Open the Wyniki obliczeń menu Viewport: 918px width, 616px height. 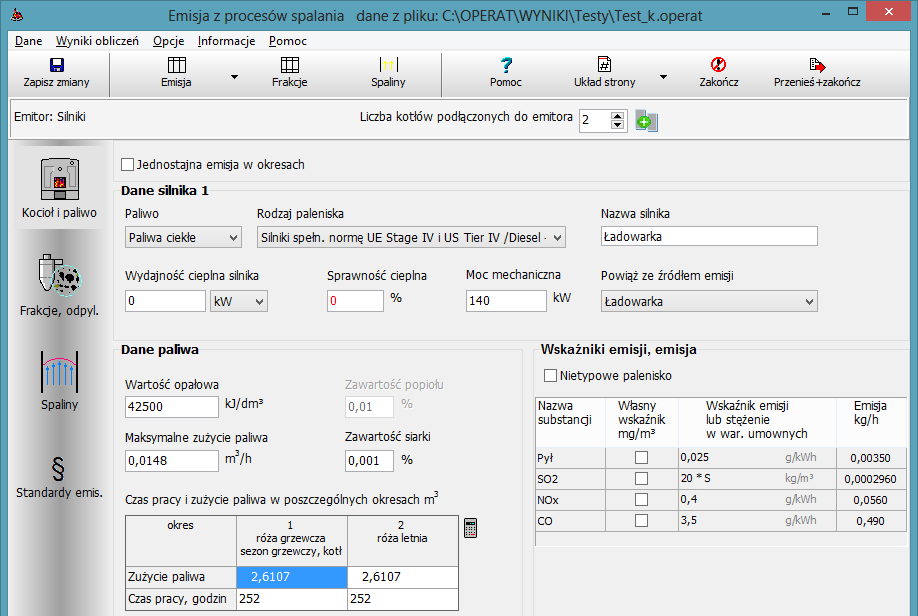[x=97, y=41]
